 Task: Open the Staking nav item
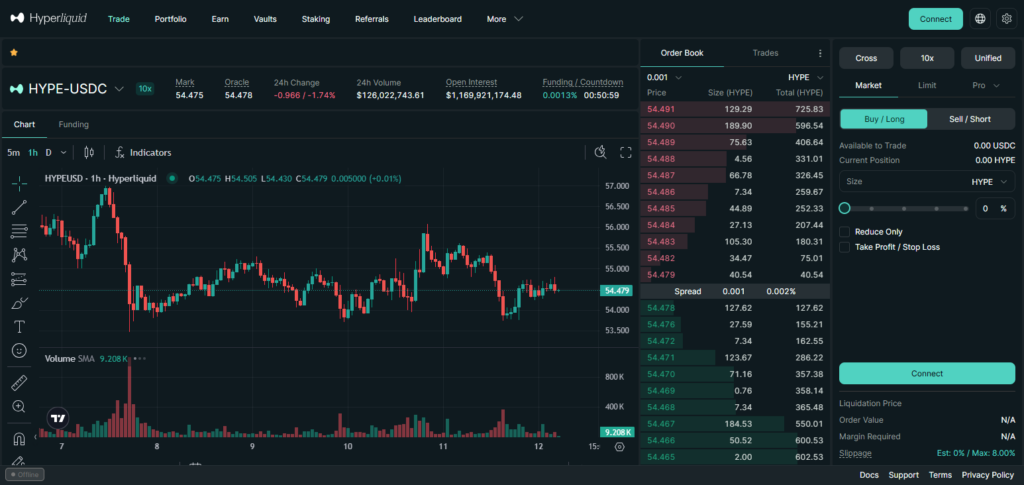[x=315, y=19]
